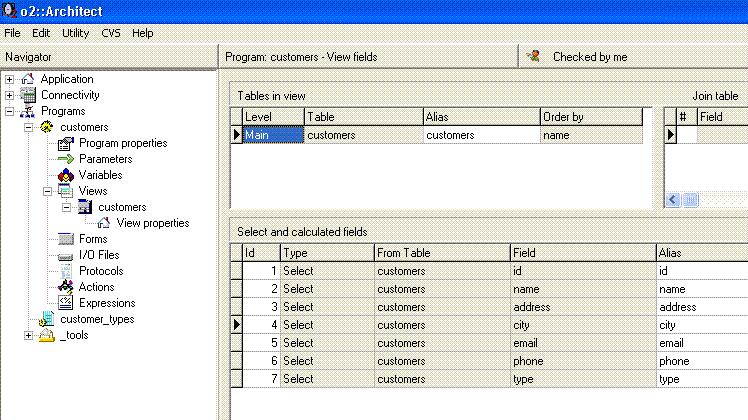748x420 pixels.
Task: Open the File menu
Action: tap(12, 33)
